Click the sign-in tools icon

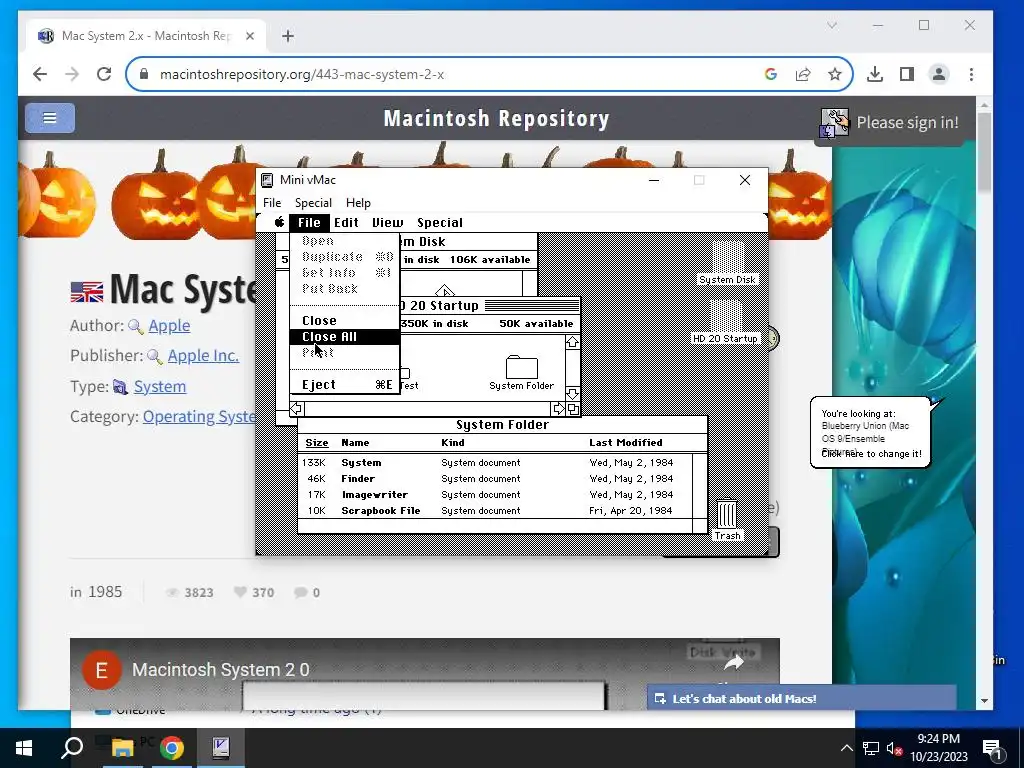point(834,123)
